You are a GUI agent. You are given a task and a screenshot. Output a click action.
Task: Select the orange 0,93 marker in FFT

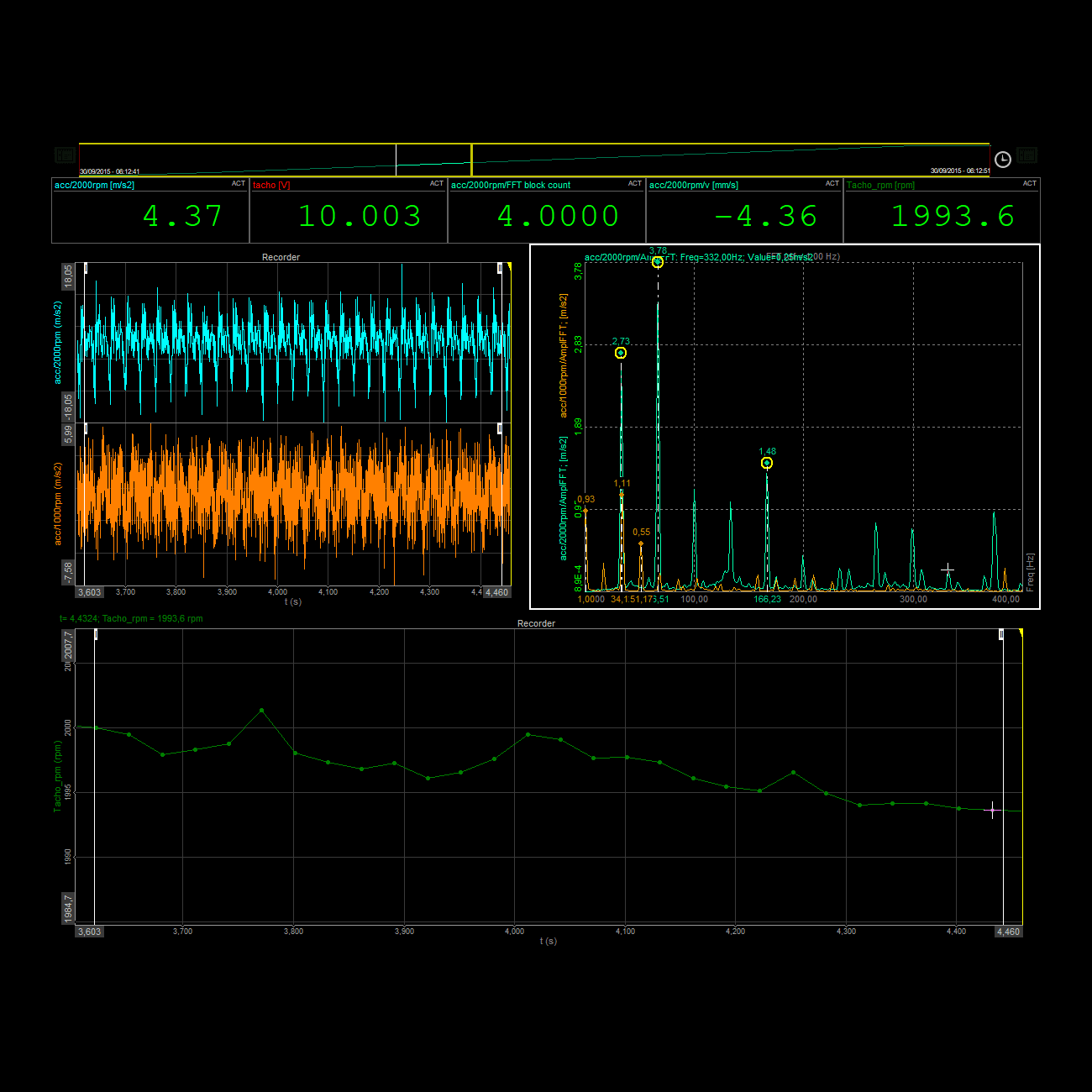click(x=585, y=509)
